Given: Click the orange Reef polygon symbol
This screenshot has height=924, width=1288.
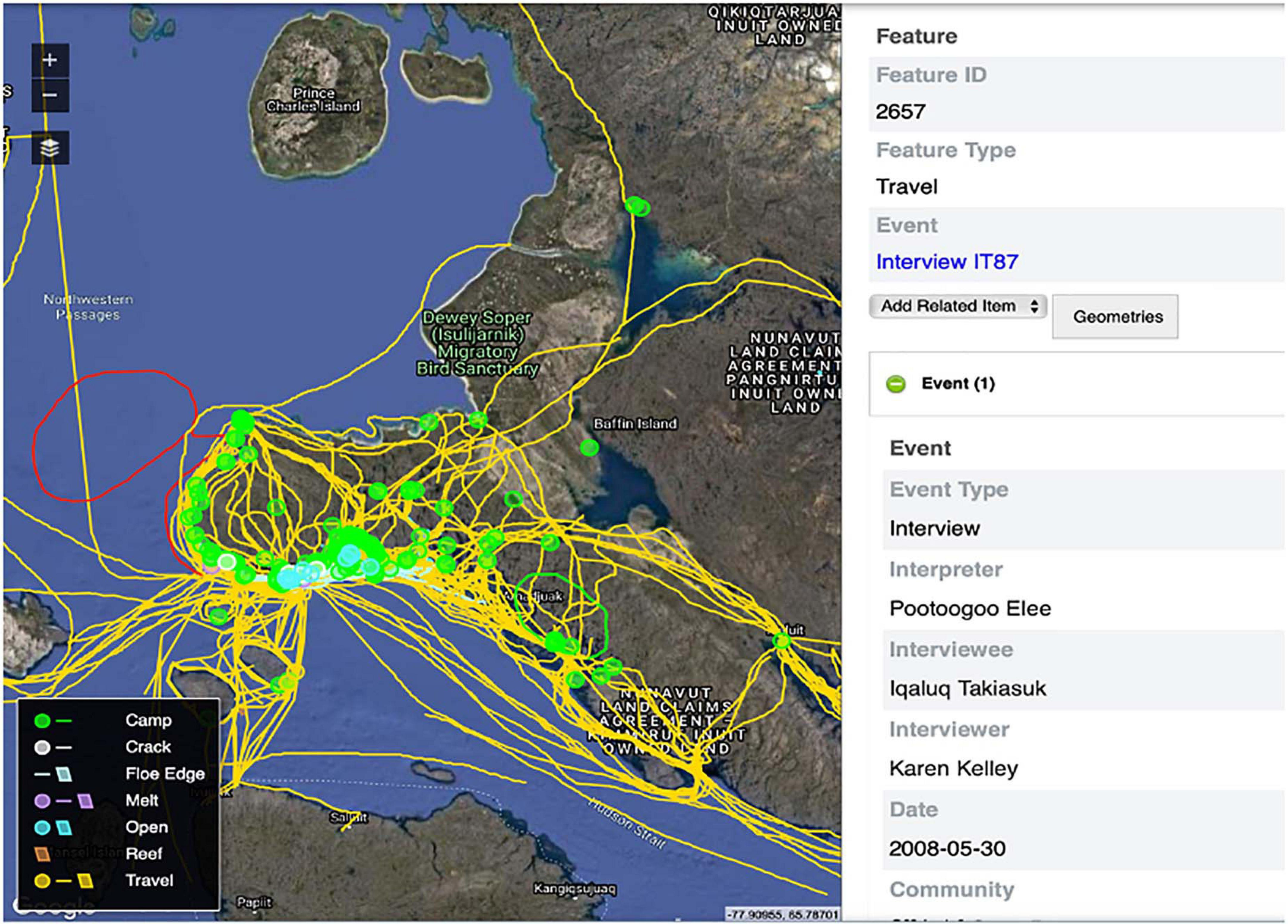Looking at the screenshot, I should pyautogui.click(x=42, y=853).
